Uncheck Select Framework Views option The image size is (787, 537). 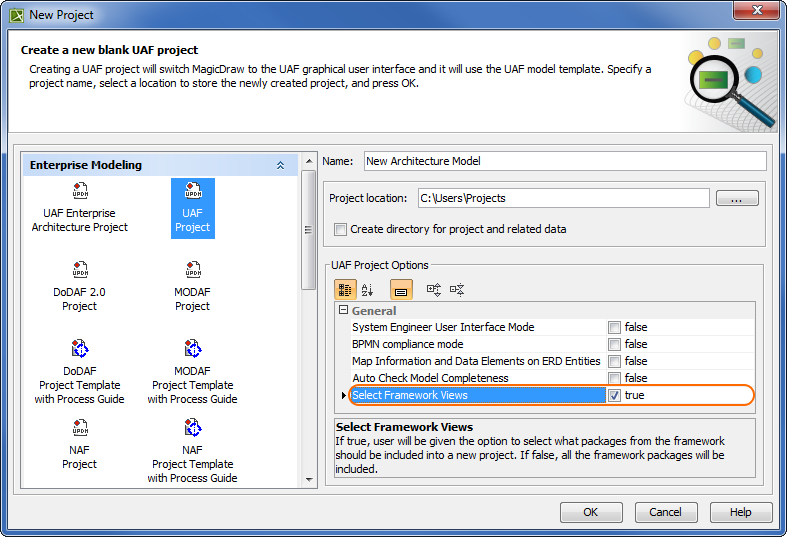coord(614,395)
